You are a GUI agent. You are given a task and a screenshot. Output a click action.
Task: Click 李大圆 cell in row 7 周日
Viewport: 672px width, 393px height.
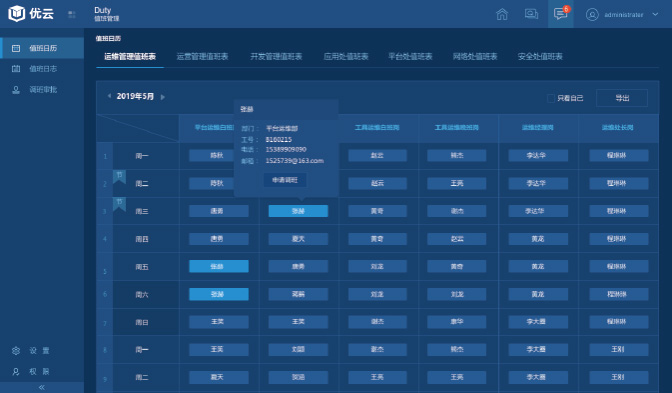[538, 321]
